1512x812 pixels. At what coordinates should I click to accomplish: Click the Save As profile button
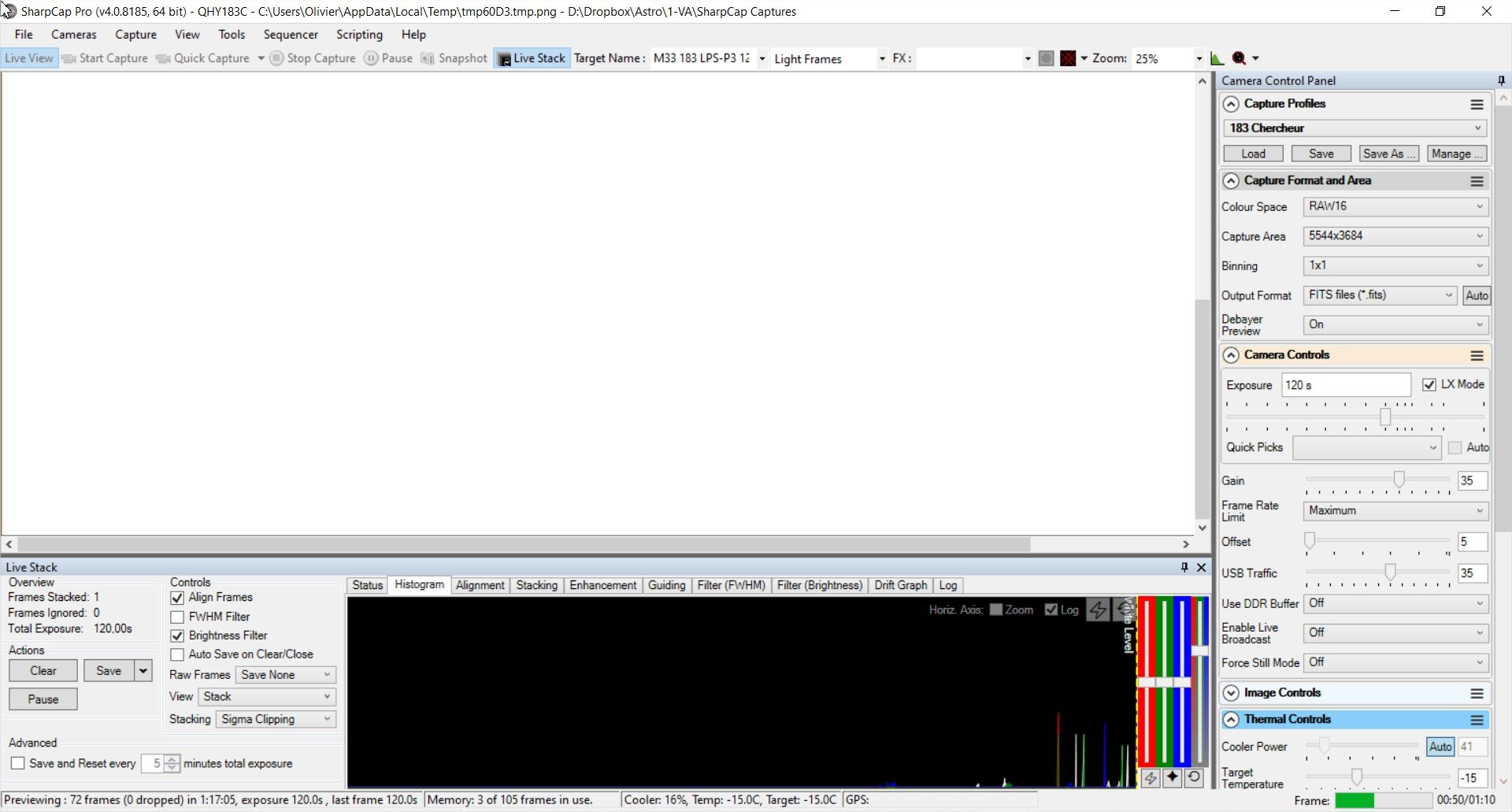(x=1388, y=154)
